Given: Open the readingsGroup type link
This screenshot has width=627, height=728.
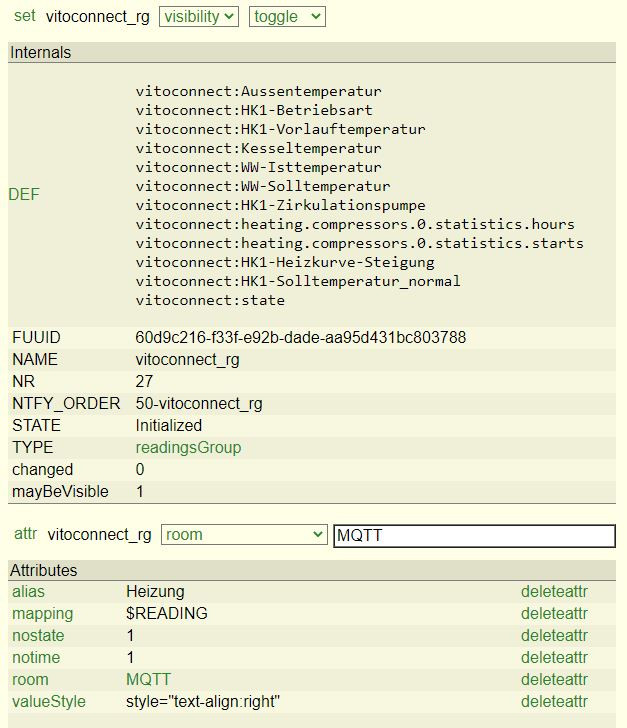Looking at the screenshot, I should click(188, 447).
